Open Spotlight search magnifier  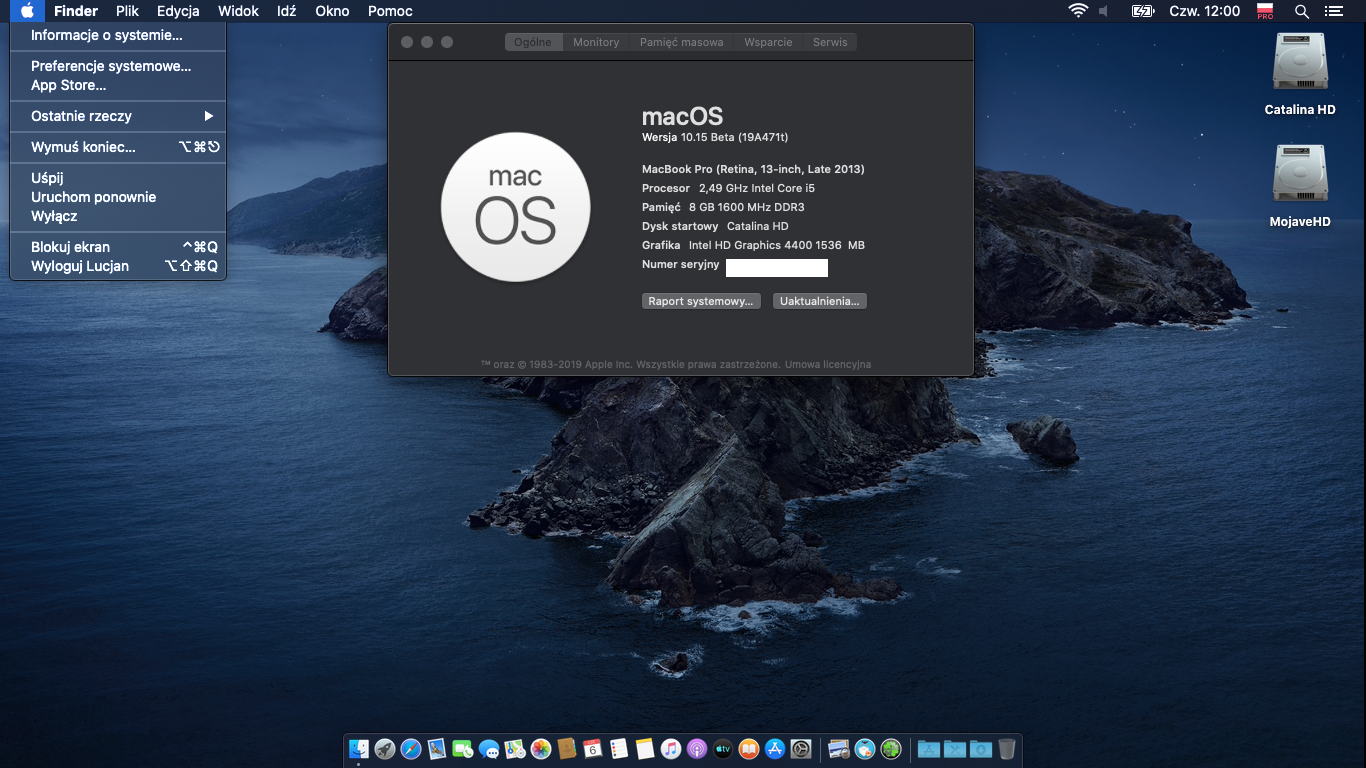coord(1301,11)
